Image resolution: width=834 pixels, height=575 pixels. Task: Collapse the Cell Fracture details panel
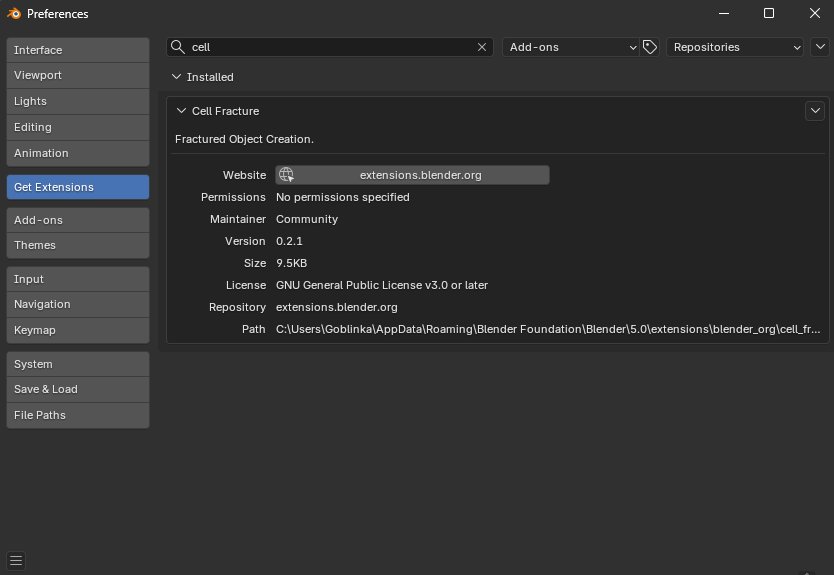tap(182, 111)
